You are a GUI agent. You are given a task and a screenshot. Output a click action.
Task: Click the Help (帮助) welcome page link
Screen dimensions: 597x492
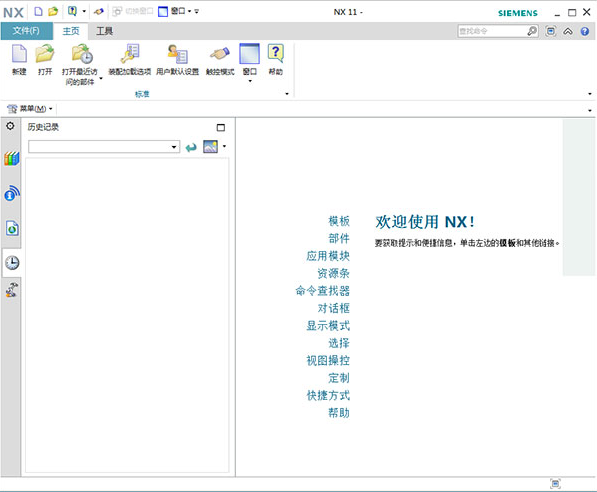tap(339, 413)
